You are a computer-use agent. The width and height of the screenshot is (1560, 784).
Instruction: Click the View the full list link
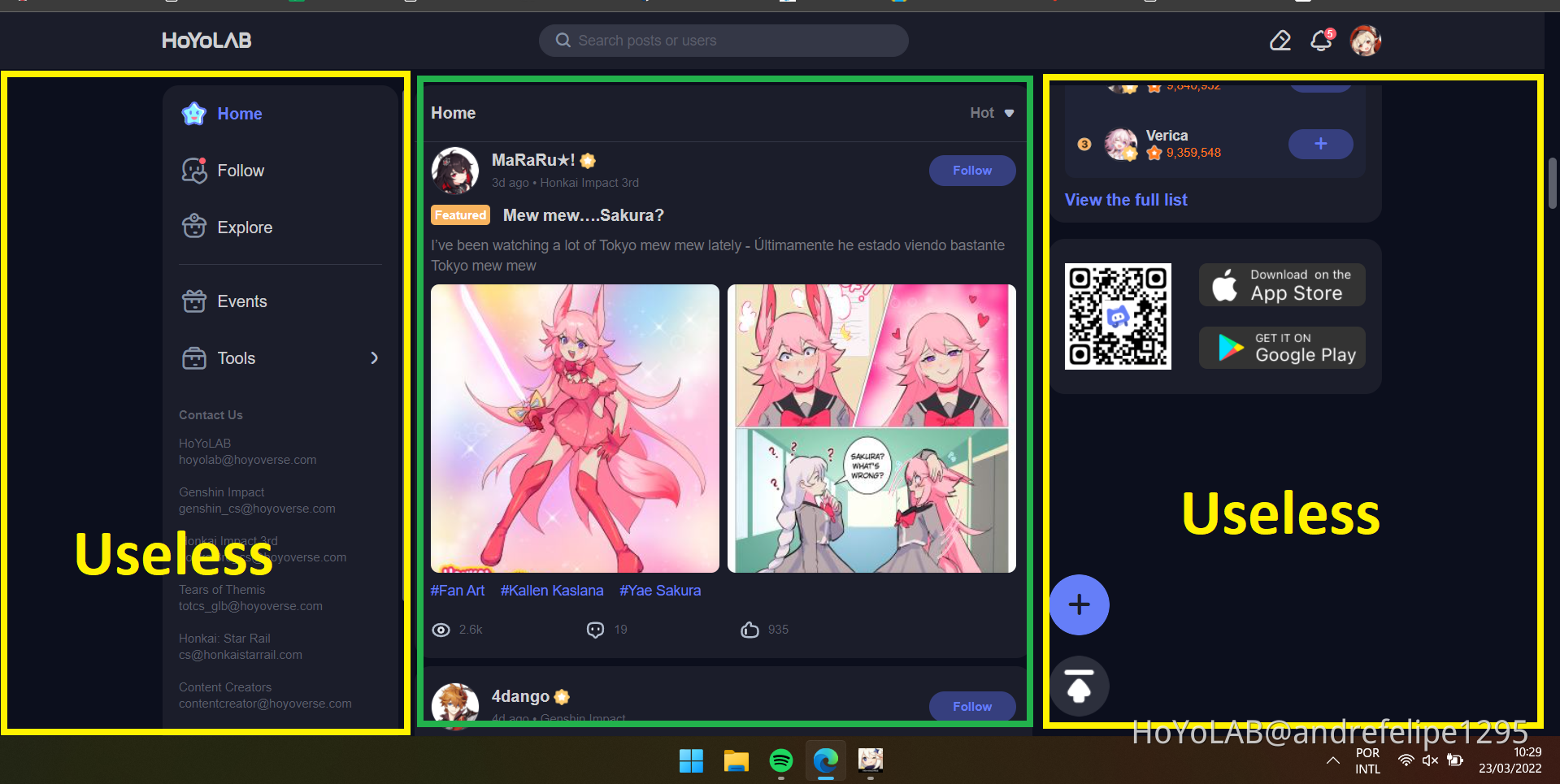point(1126,200)
